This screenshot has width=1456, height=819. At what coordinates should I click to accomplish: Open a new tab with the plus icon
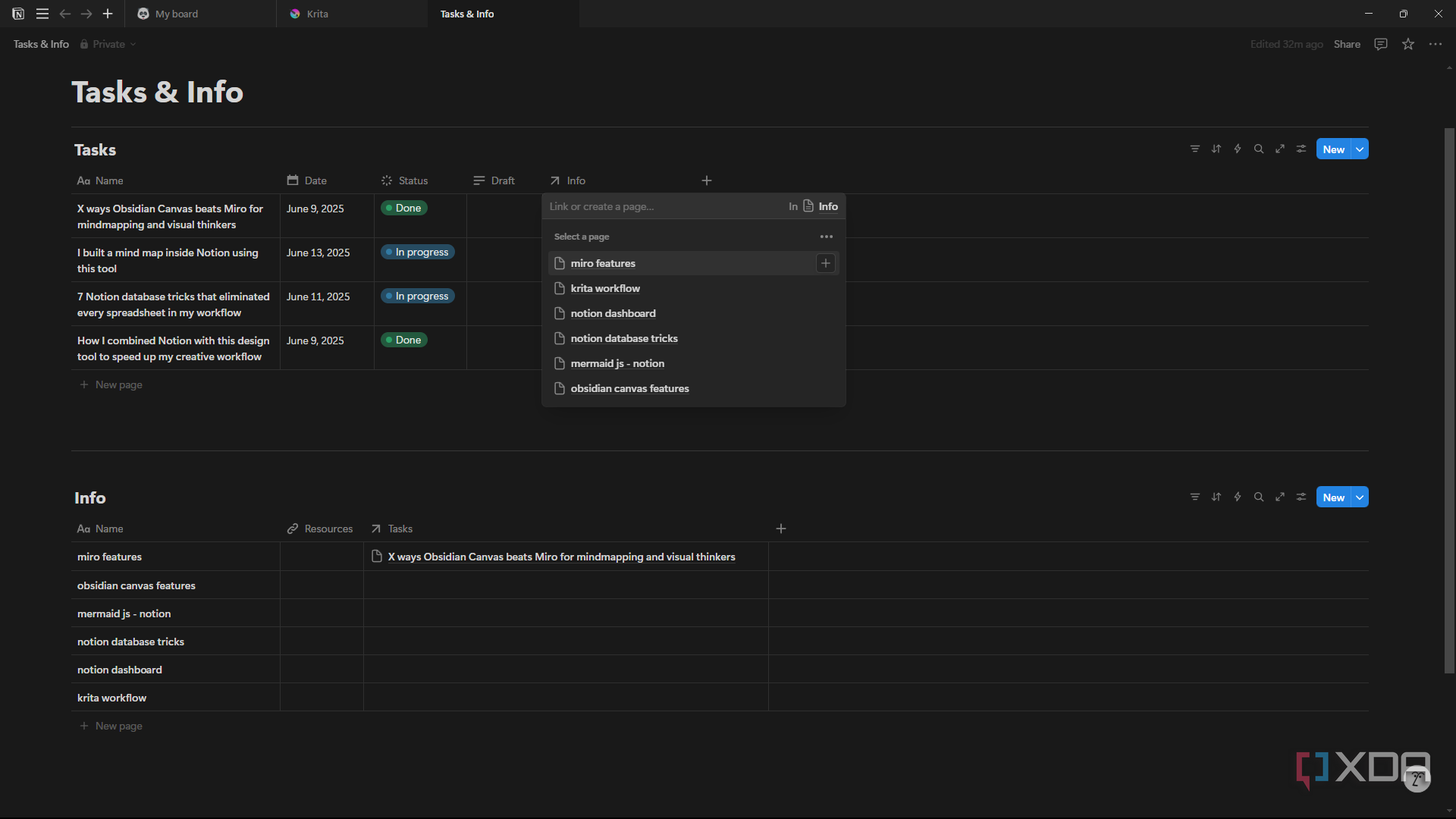click(x=108, y=14)
